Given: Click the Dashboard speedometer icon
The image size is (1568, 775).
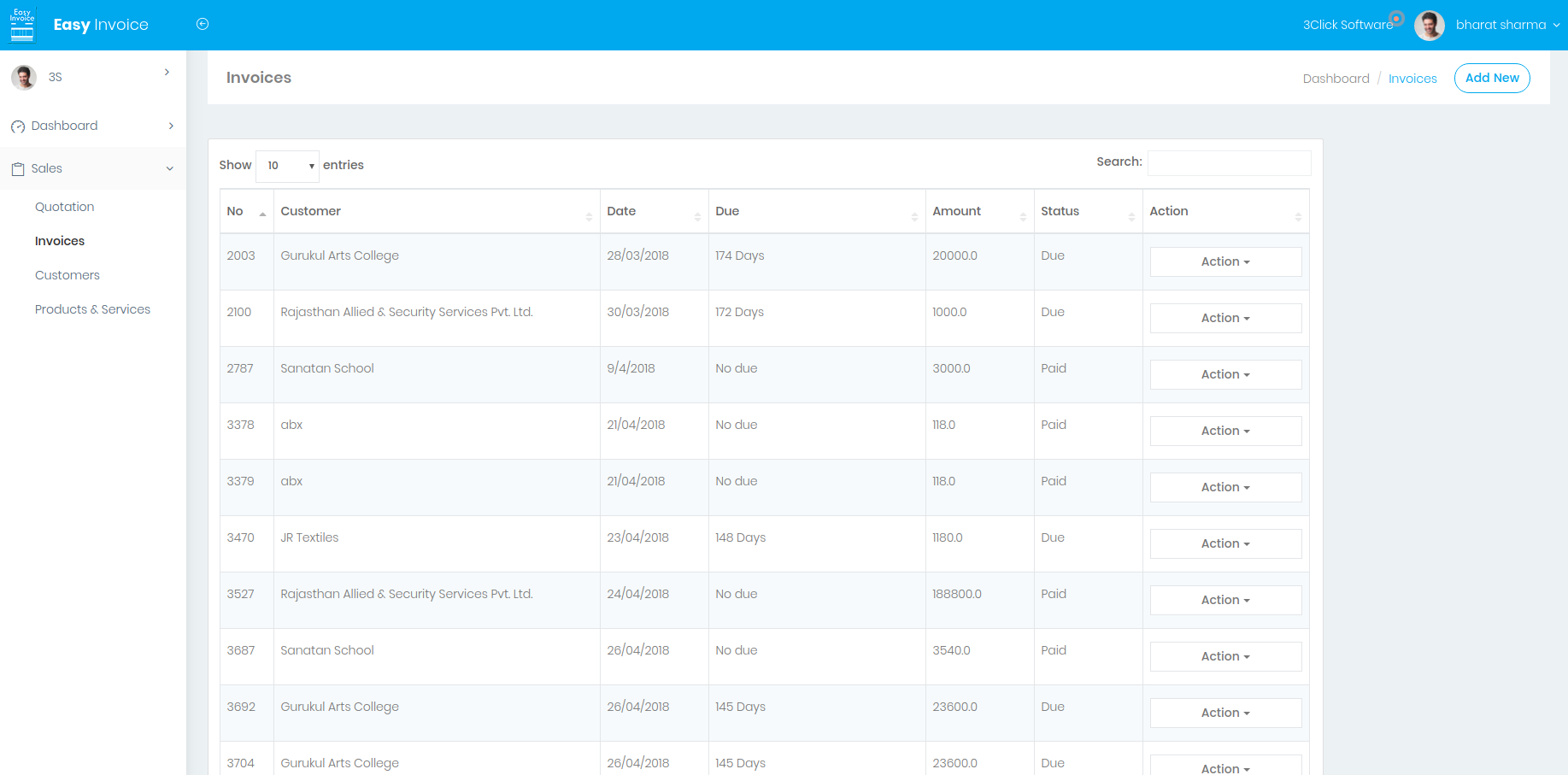Looking at the screenshot, I should click(x=17, y=126).
